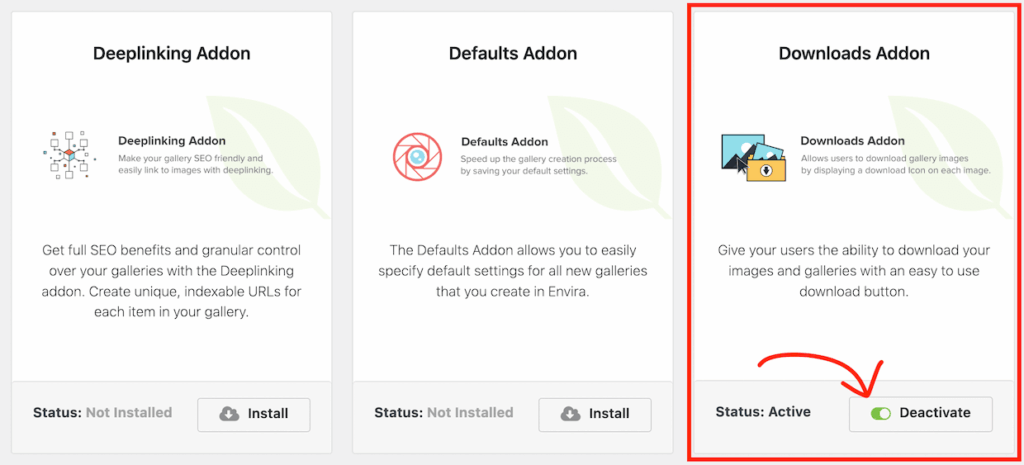
Task: Click the small Deeplinking Addon banner heading
Action: [172, 141]
